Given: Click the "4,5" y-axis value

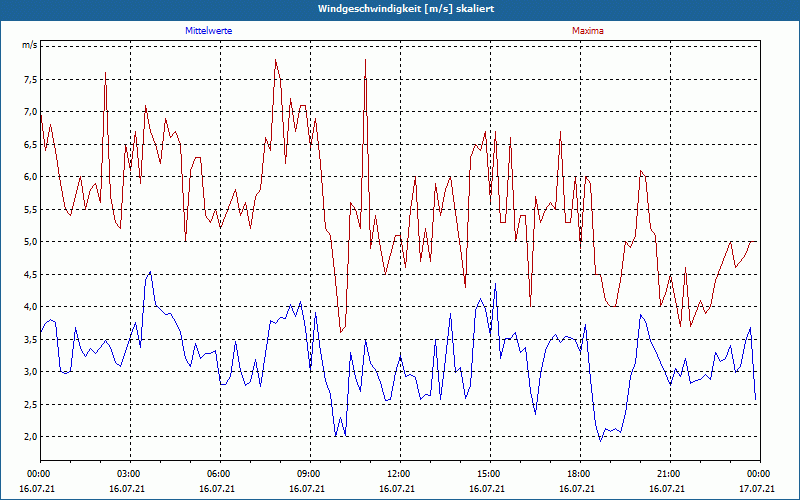Looking at the screenshot, I should tap(31, 274).
